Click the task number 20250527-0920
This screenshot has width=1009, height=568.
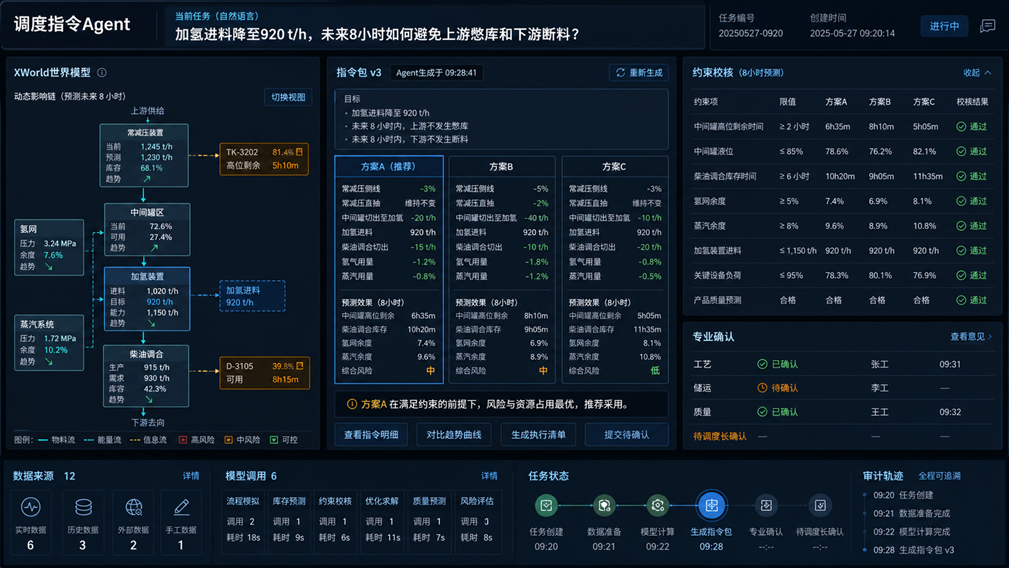coord(750,33)
